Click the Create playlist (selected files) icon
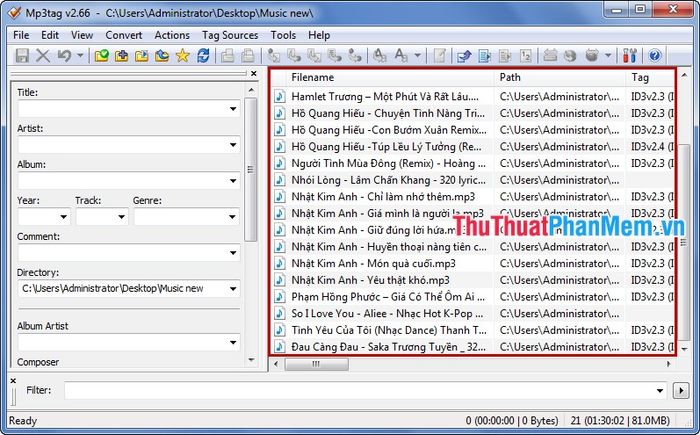 pos(505,56)
